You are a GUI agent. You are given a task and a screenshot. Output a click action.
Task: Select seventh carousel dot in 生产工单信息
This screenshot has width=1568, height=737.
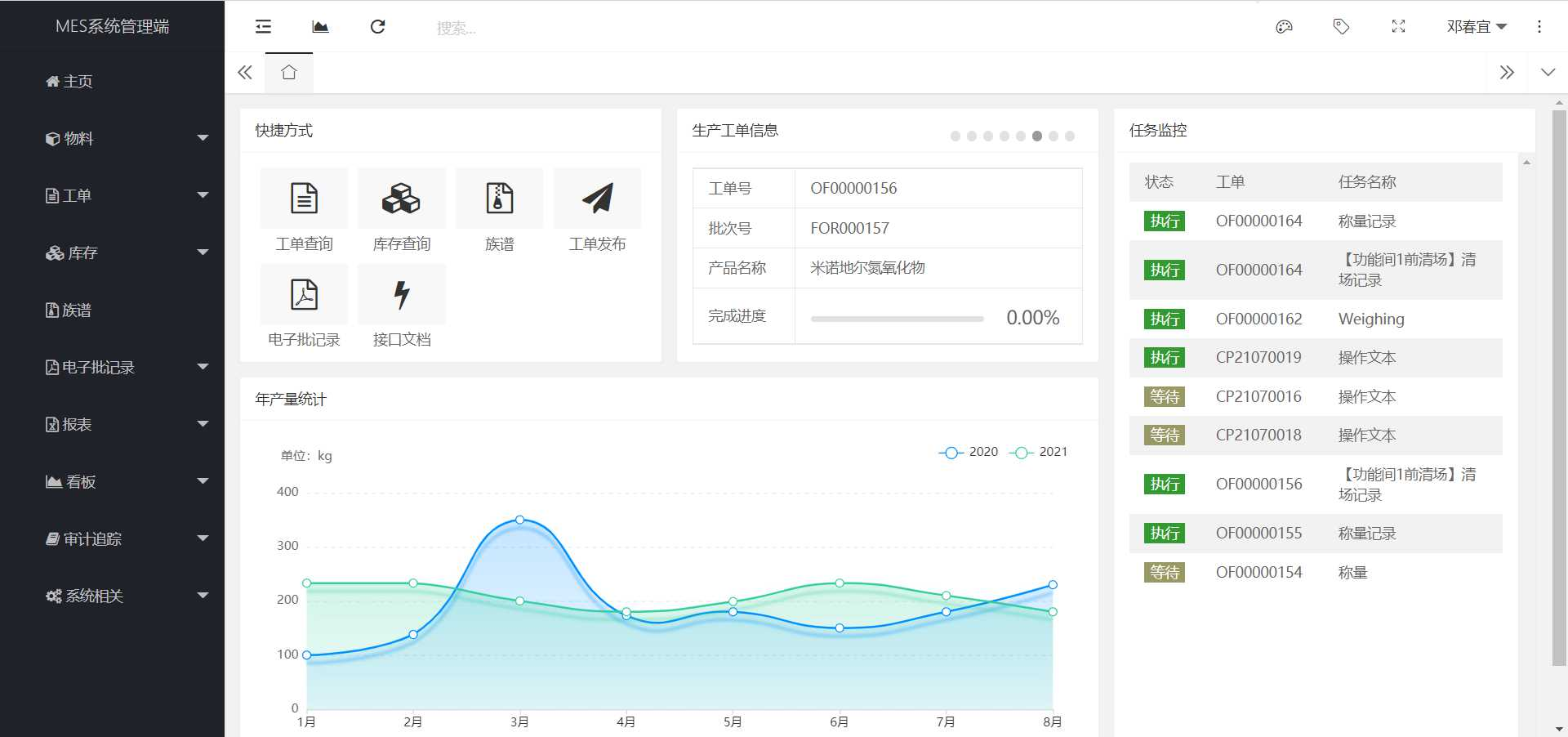pos(1053,136)
